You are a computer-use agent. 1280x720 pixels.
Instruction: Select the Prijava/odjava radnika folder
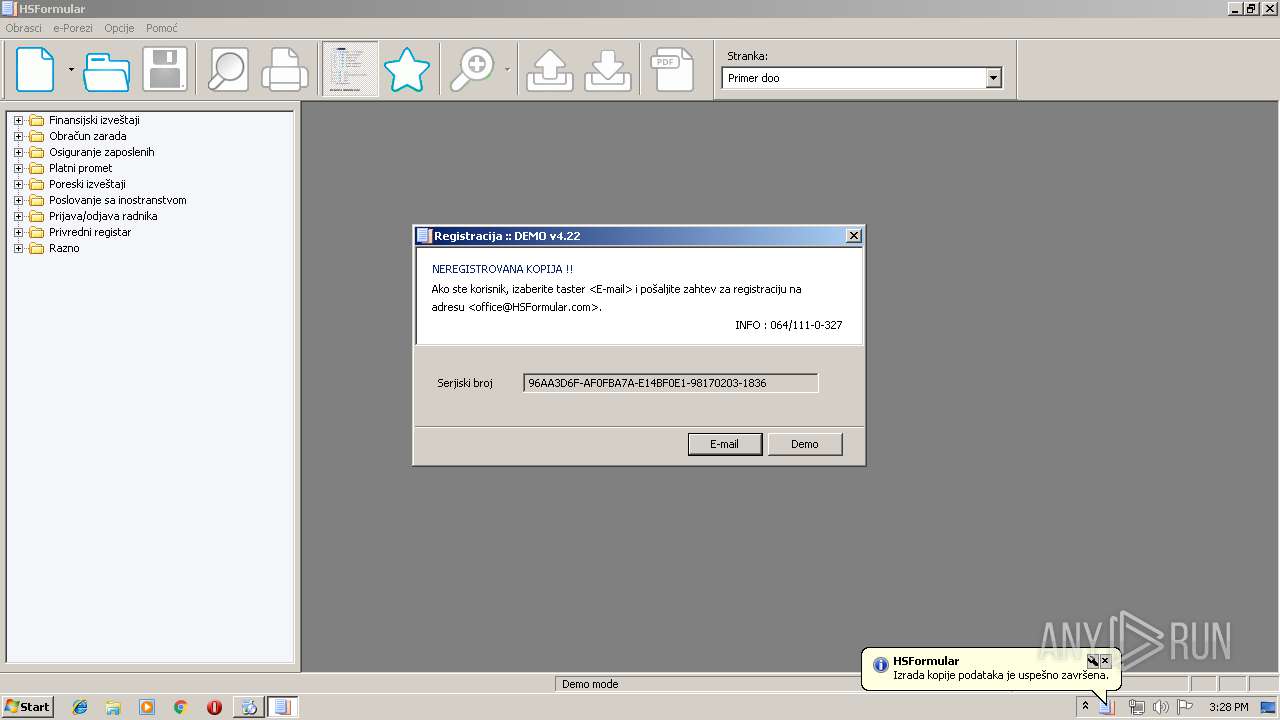click(103, 216)
